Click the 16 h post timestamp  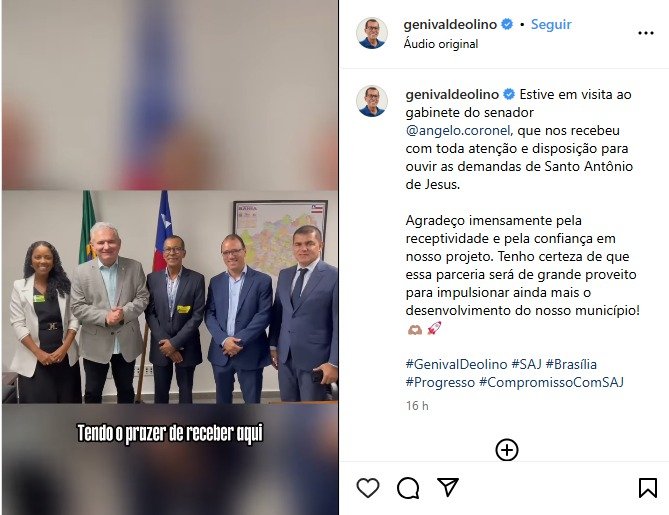pos(417,405)
